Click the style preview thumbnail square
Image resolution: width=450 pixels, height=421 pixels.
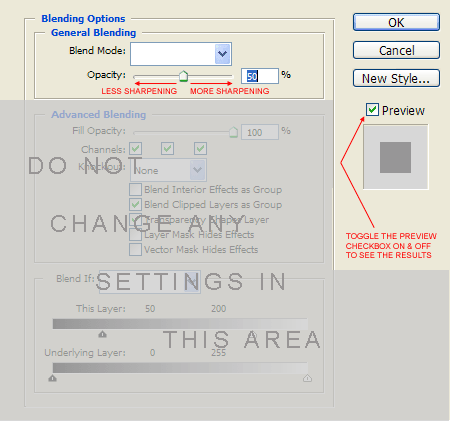point(395,157)
